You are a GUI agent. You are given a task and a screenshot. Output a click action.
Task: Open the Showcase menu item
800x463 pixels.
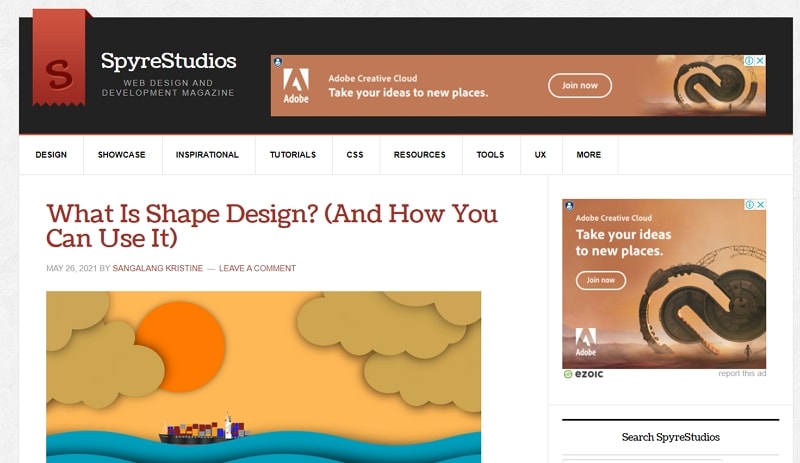click(121, 155)
